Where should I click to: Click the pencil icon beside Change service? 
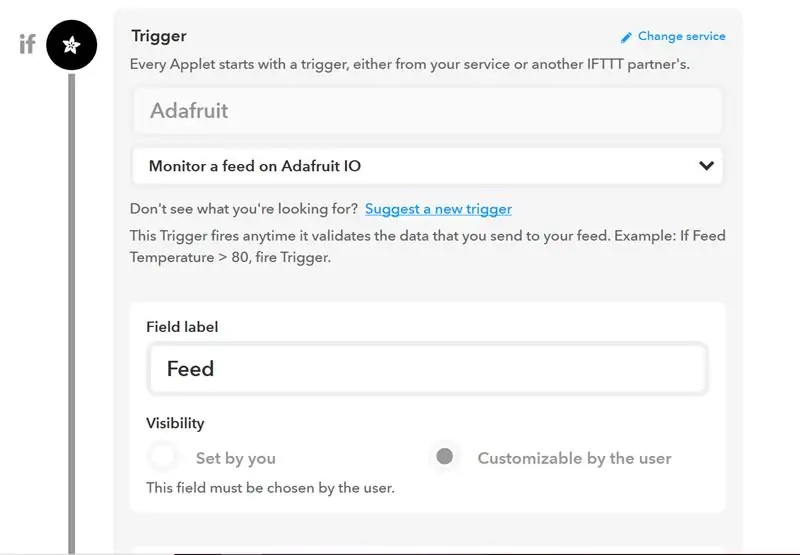click(x=626, y=37)
